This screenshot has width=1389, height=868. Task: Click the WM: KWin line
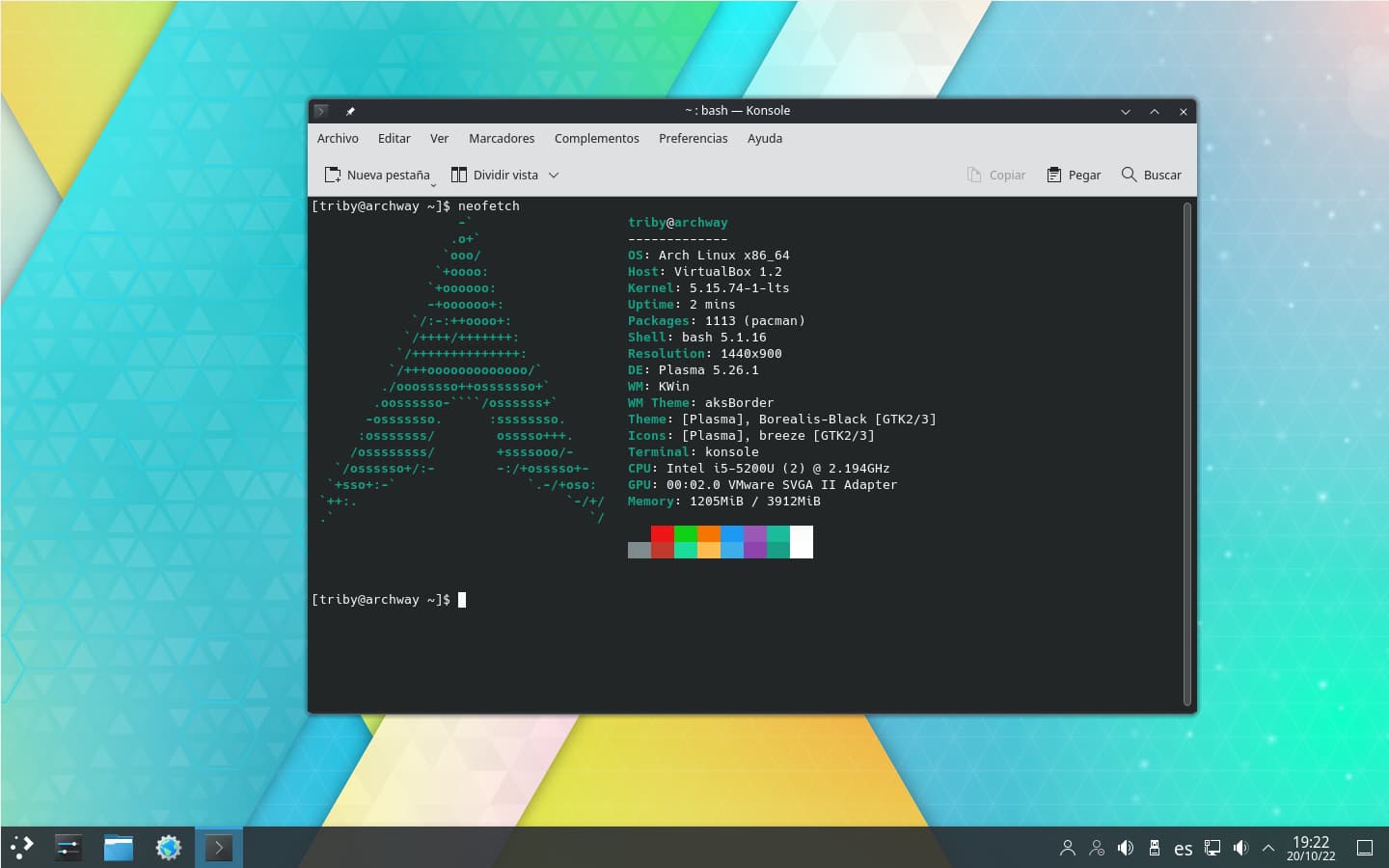[x=659, y=387]
